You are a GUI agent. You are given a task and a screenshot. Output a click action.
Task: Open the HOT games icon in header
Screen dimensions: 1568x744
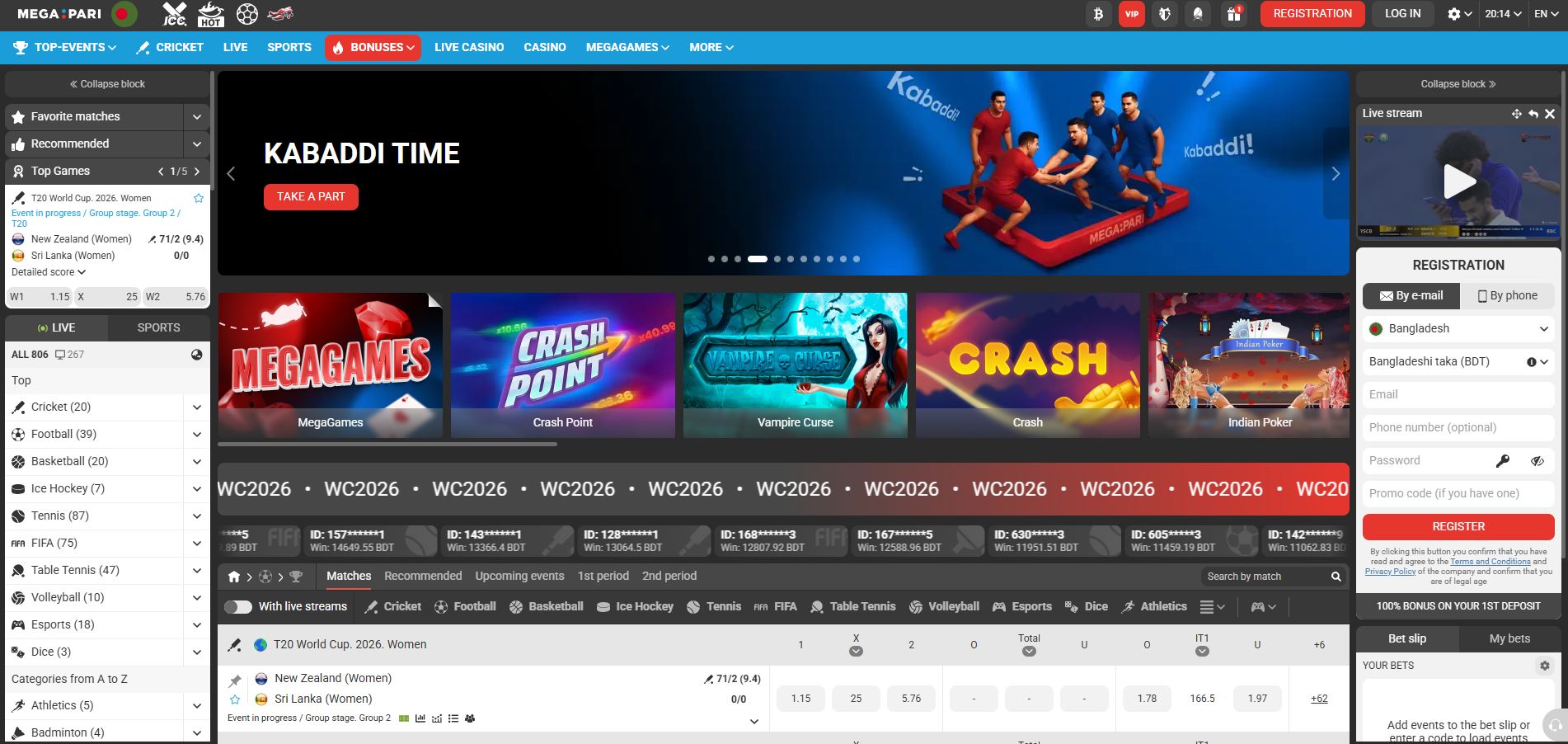point(211,14)
